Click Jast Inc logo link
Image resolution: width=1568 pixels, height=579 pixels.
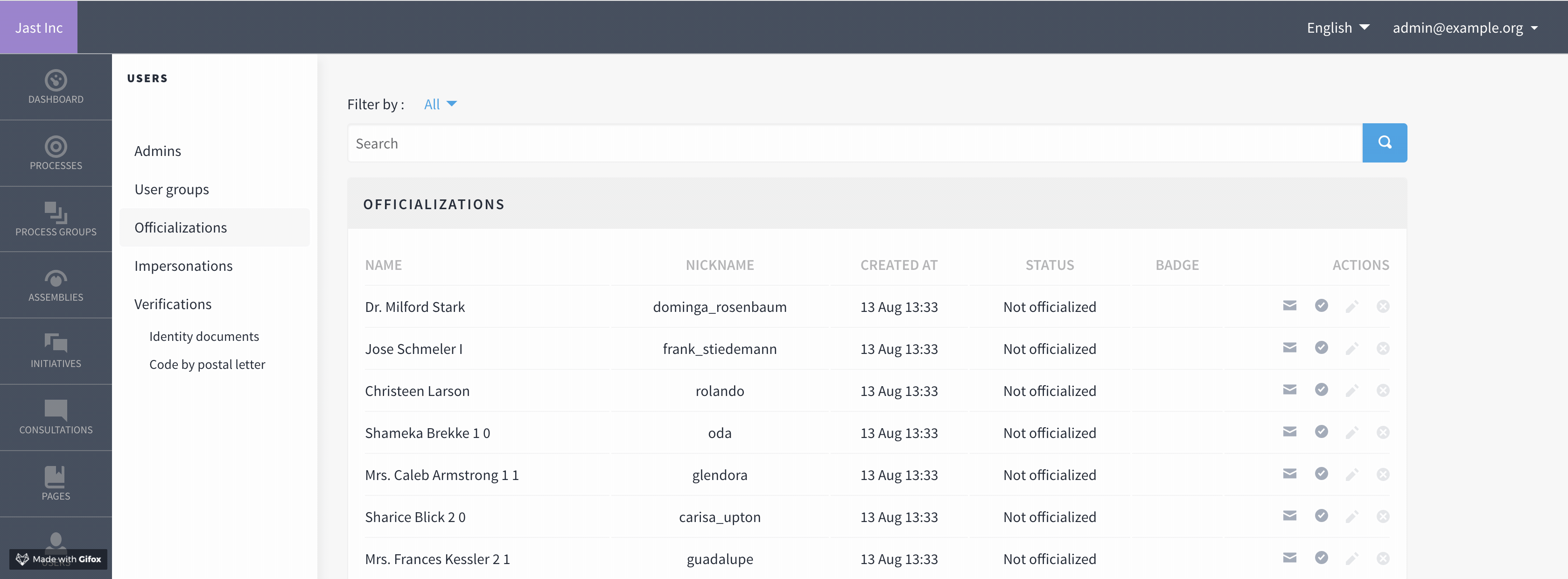pyautogui.click(x=39, y=28)
